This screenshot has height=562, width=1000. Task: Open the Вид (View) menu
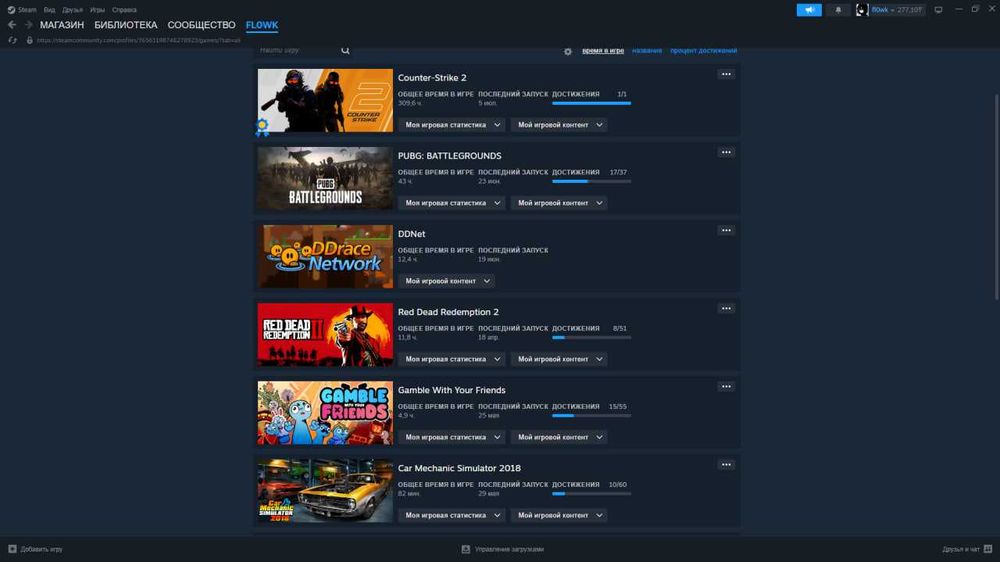pyautogui.click(x=49, y=10)
